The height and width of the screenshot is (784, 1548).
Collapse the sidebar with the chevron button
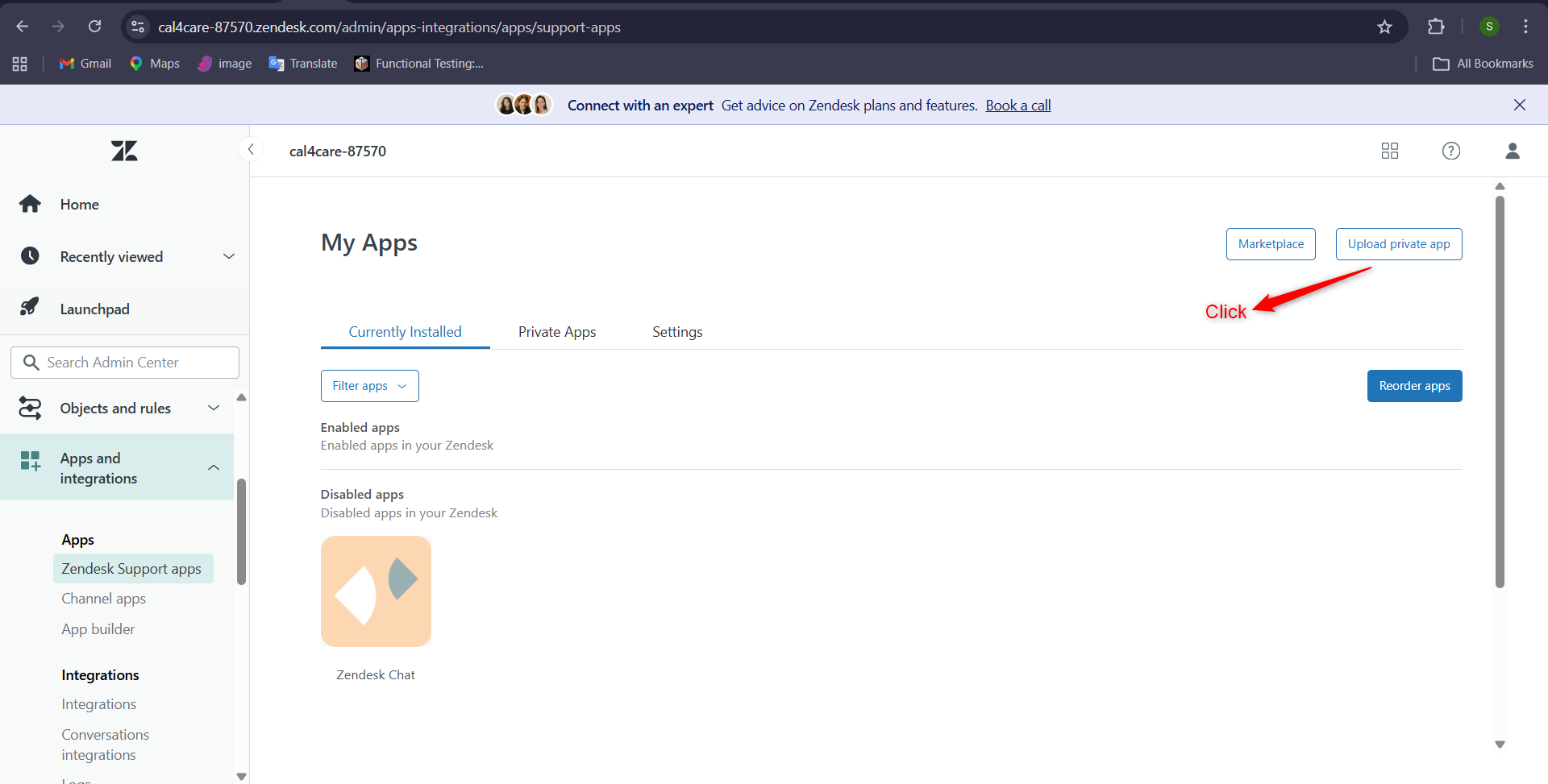point(251,149)
